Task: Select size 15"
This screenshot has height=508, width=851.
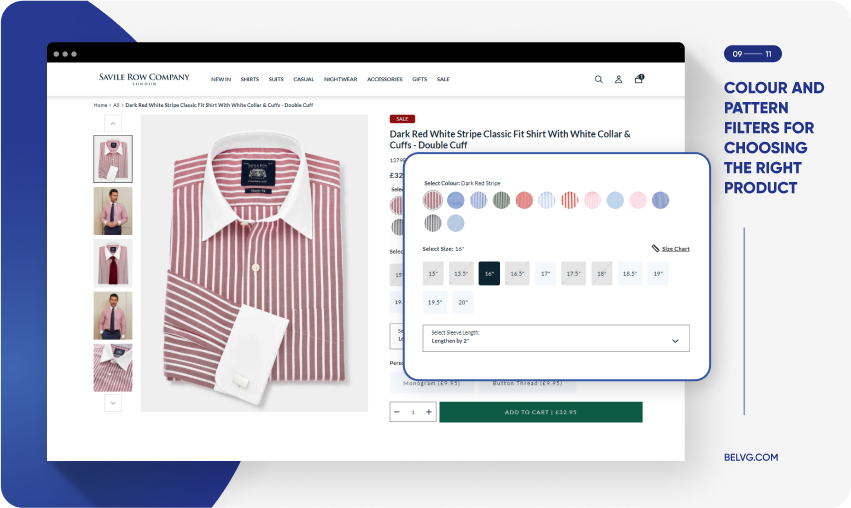Action: pos(433,274)
